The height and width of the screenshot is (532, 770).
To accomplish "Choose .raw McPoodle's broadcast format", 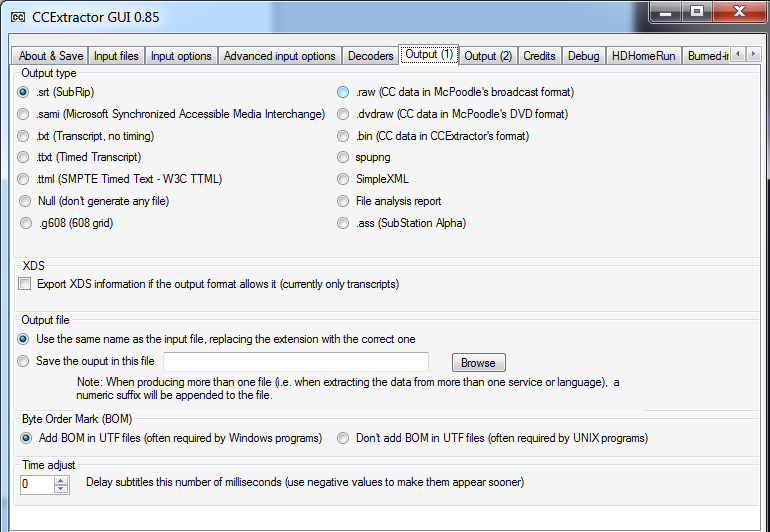I will [x=343, y=92].
